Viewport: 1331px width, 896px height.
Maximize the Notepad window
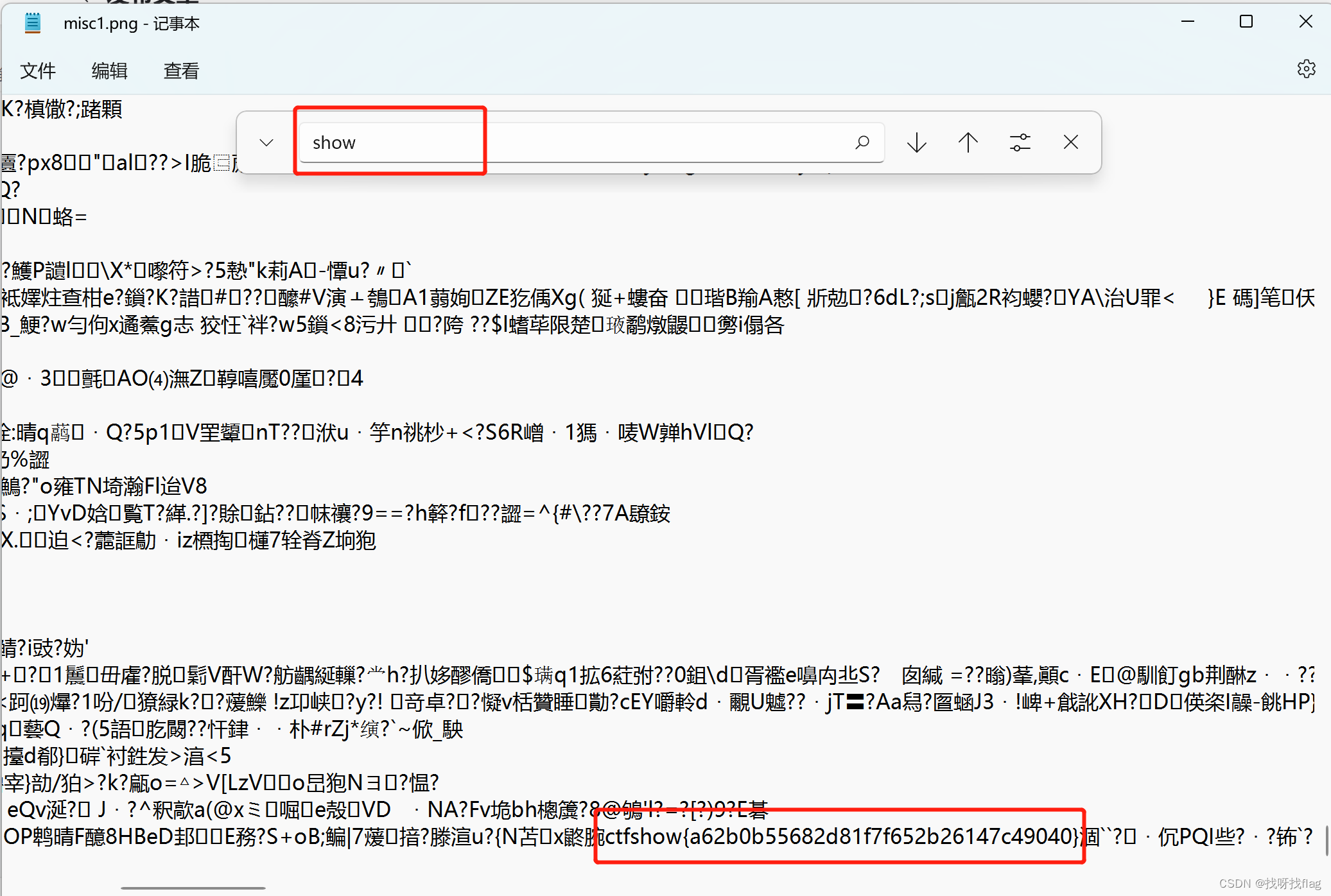click(1246, 22)
